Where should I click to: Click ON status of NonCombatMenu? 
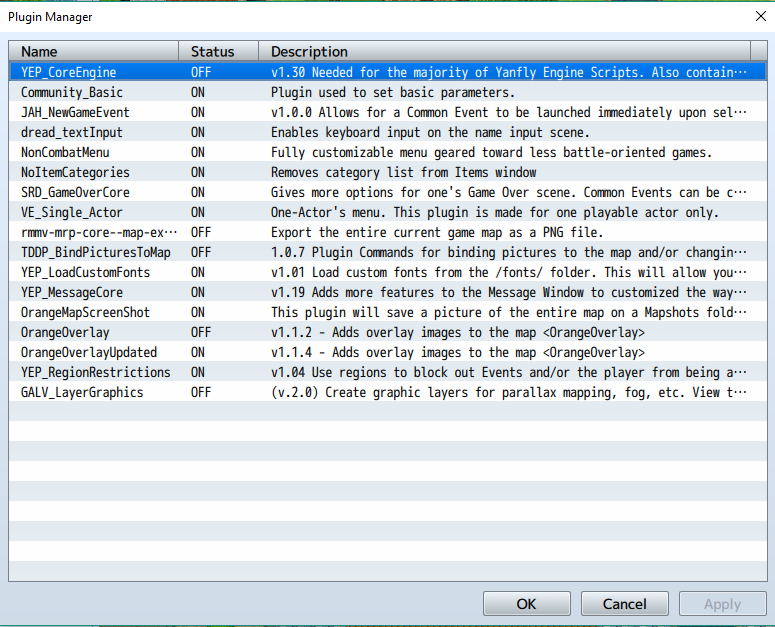[x=198, y=152]
